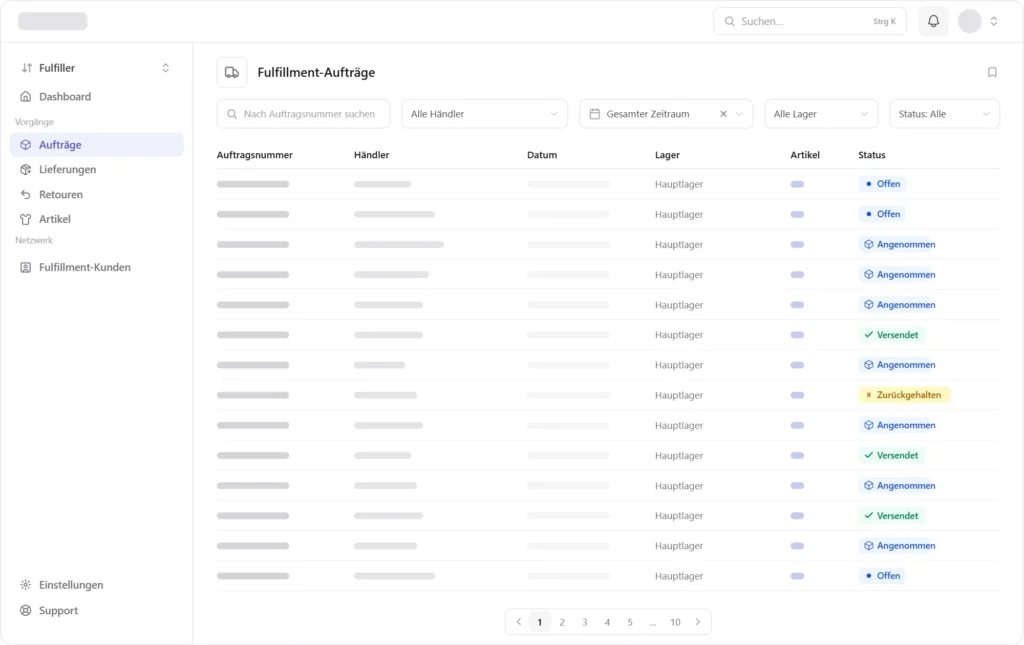Click the Artikel shirt icon
The image size is (1024, 645).
tap(25, 219)
